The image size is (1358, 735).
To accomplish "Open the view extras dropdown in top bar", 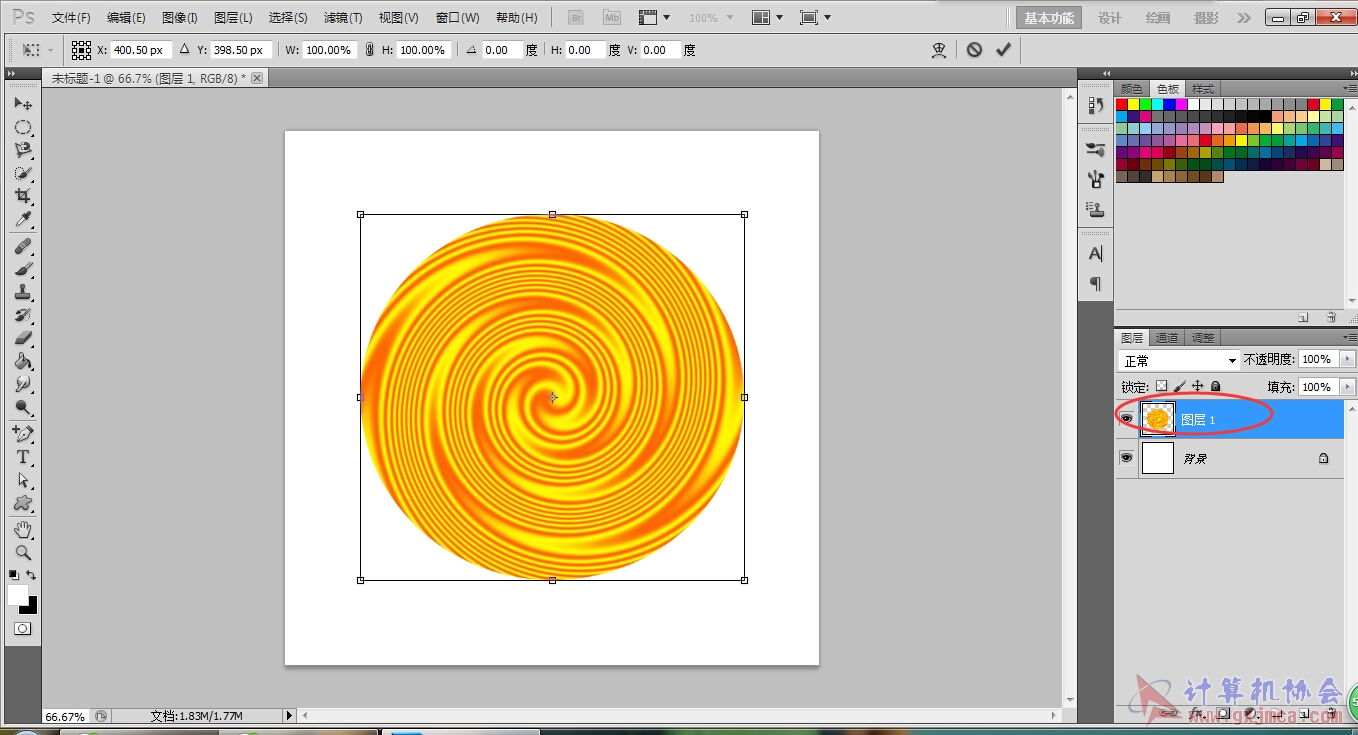I will coord(655,18).
